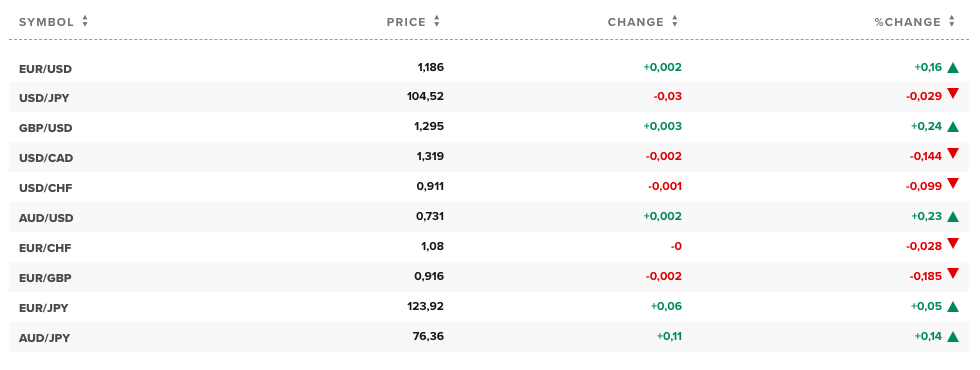Sort by %CHANGE column sort arrows
The height and width of the screenshot is (370, 980).
[x=952, y=21]
